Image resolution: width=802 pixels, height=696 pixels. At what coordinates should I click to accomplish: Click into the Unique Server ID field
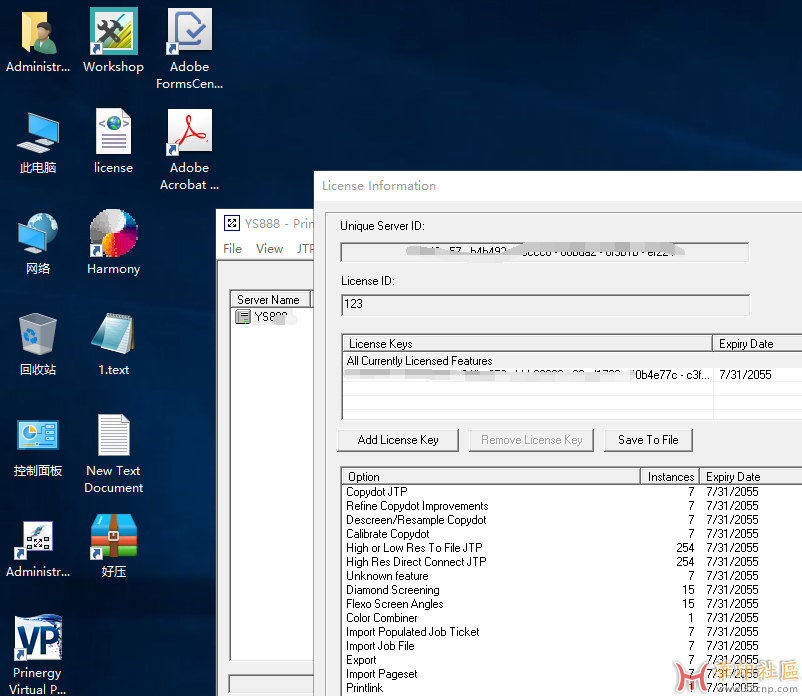pyautogui.click(x=545, y=252)
